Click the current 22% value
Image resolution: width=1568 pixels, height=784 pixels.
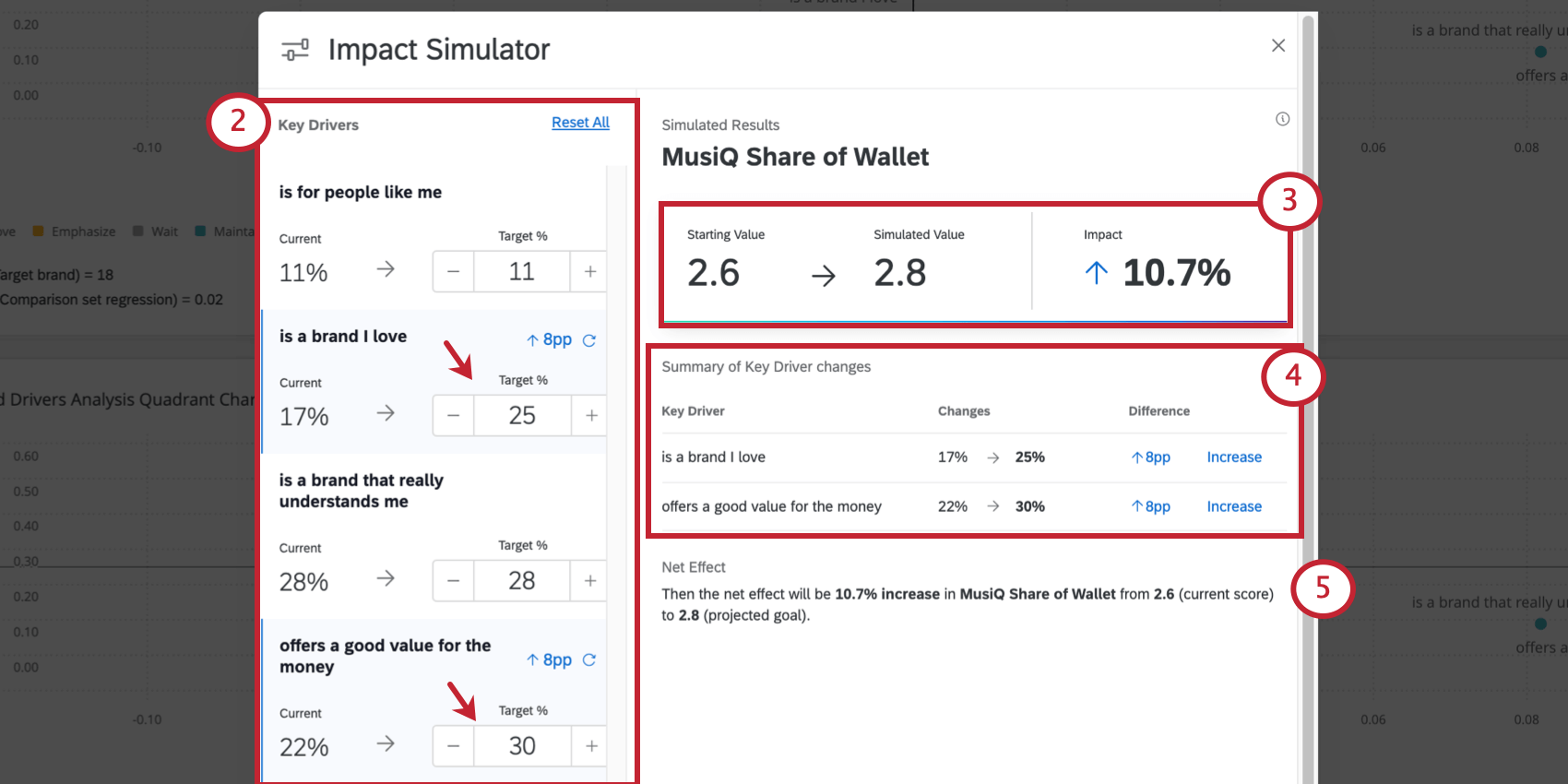coord(304,747)
